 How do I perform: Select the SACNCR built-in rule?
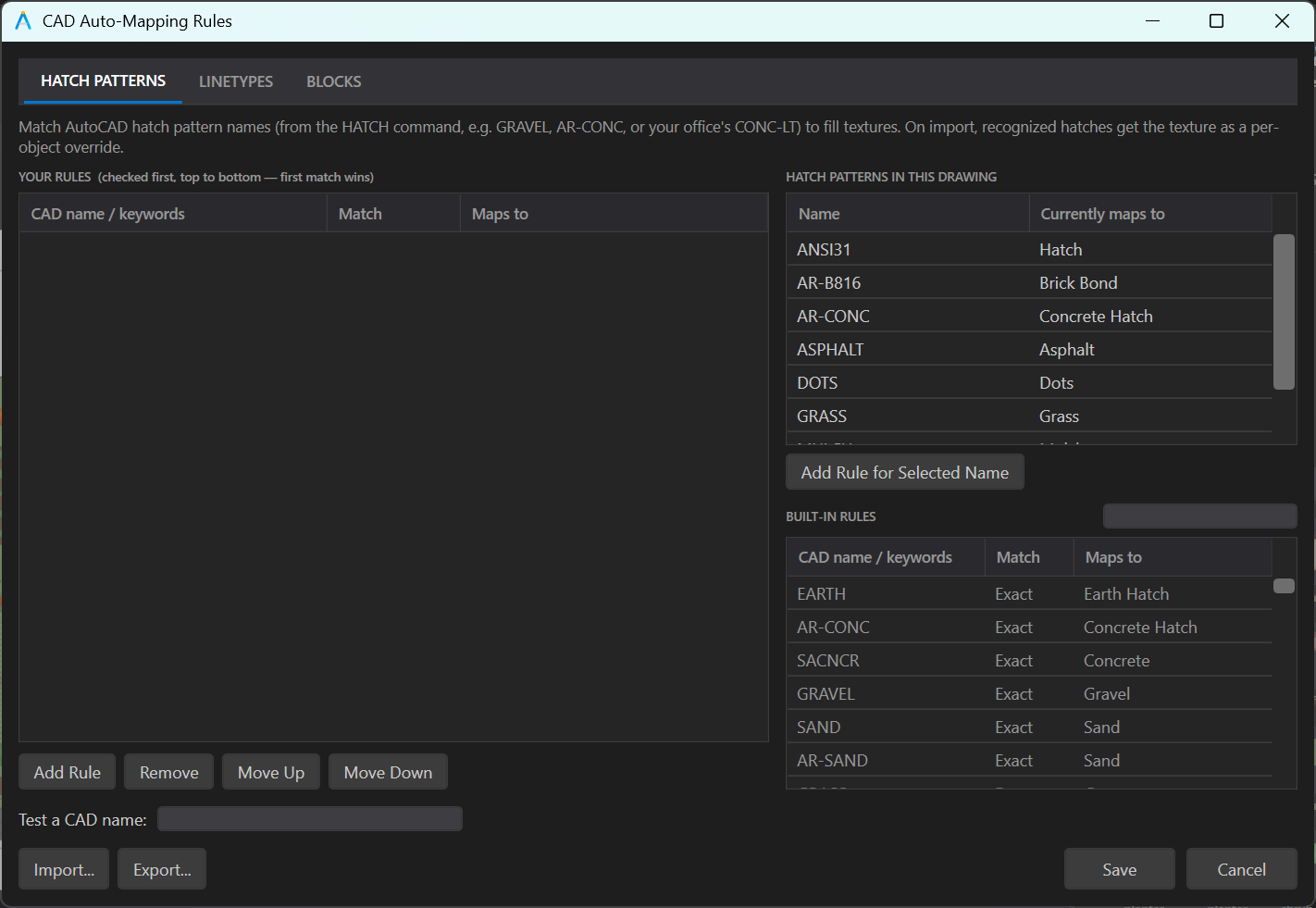click(x=1029, y=660)
